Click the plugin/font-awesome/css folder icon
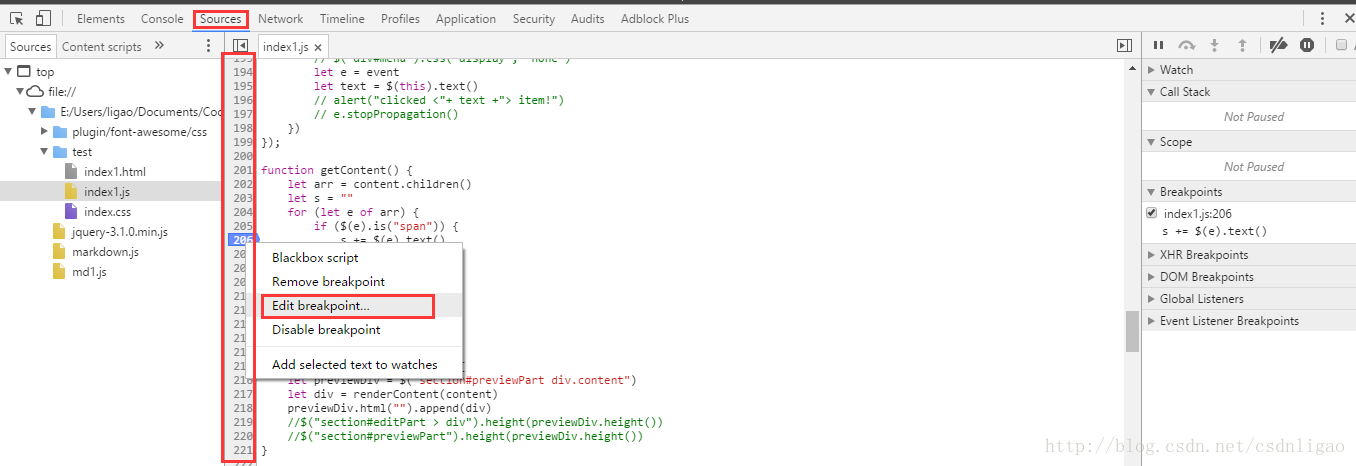The height and width of the screenshot is (466, 1356). click(59, 132)
